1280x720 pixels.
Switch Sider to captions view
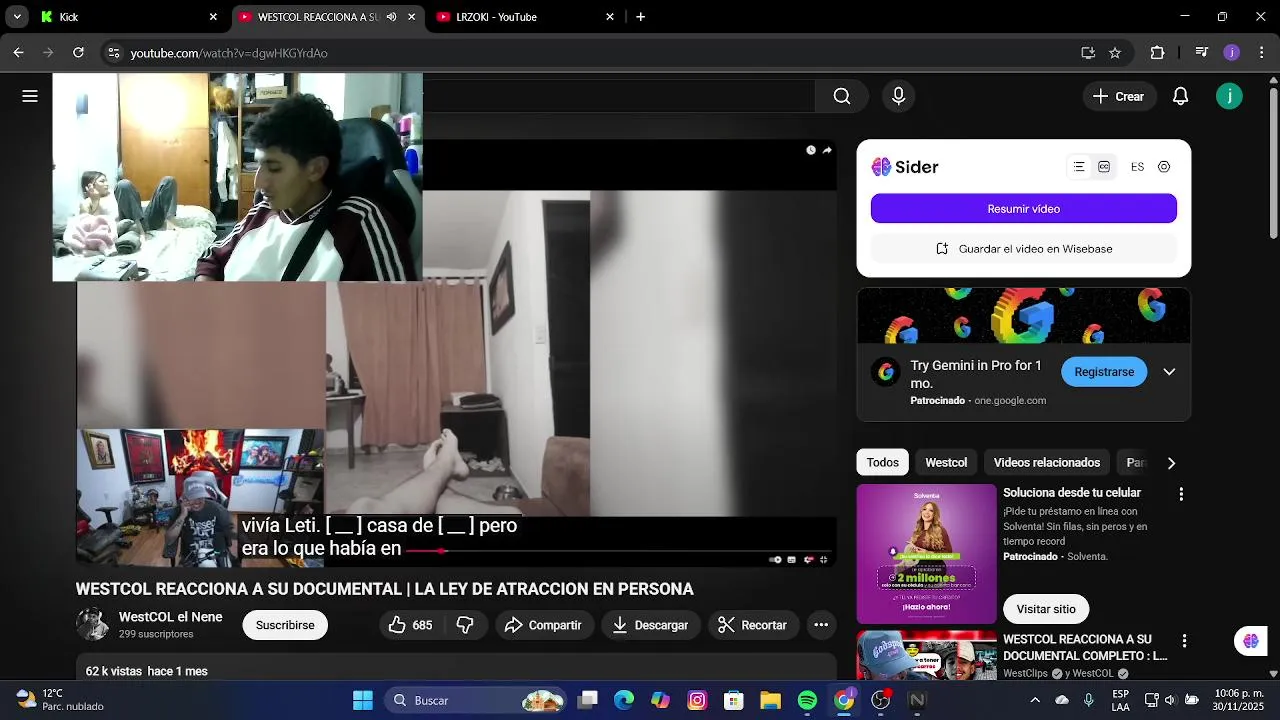[x=1104, y=167]
